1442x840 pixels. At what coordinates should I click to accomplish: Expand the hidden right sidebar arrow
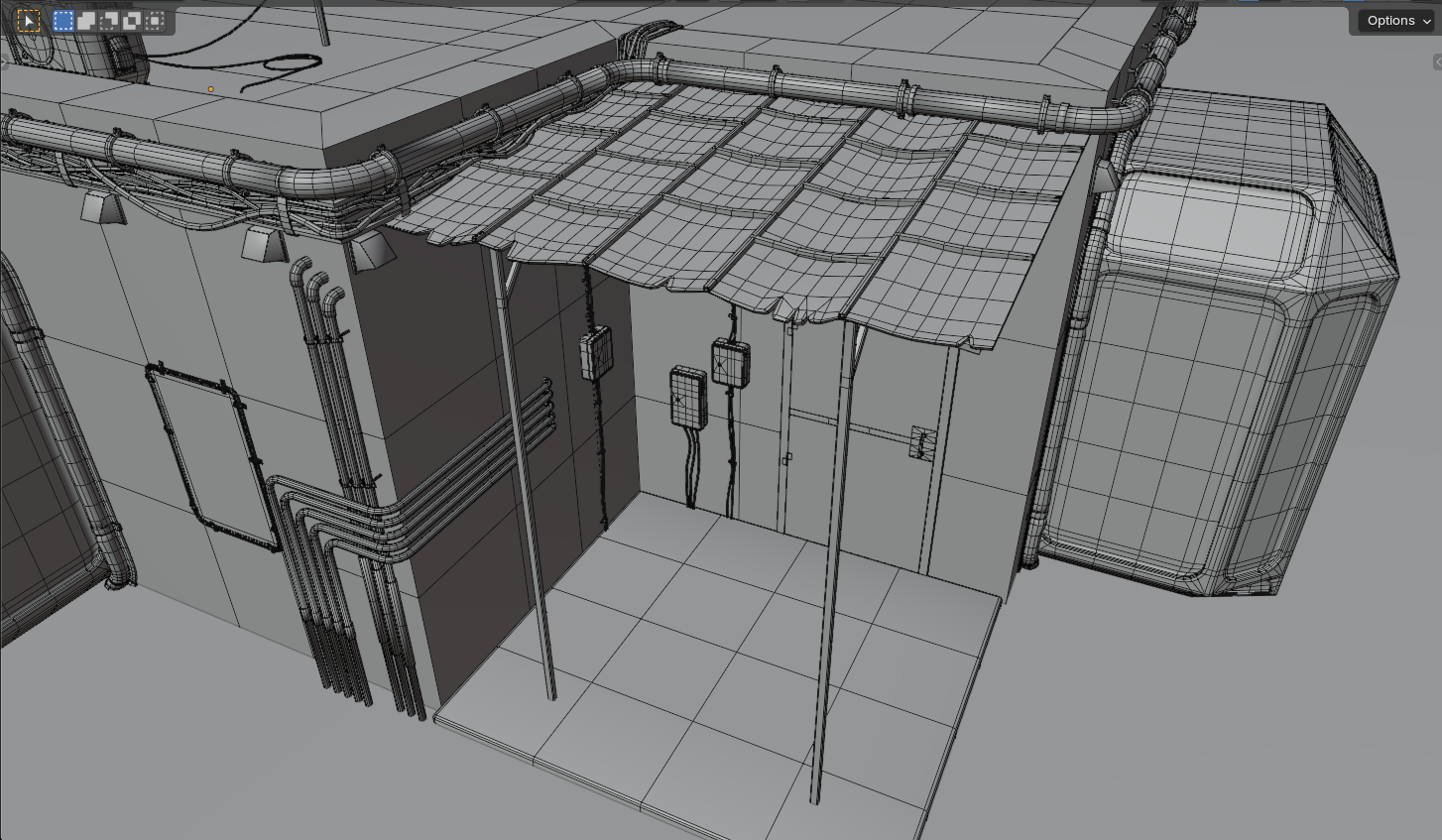point(1437,62)
